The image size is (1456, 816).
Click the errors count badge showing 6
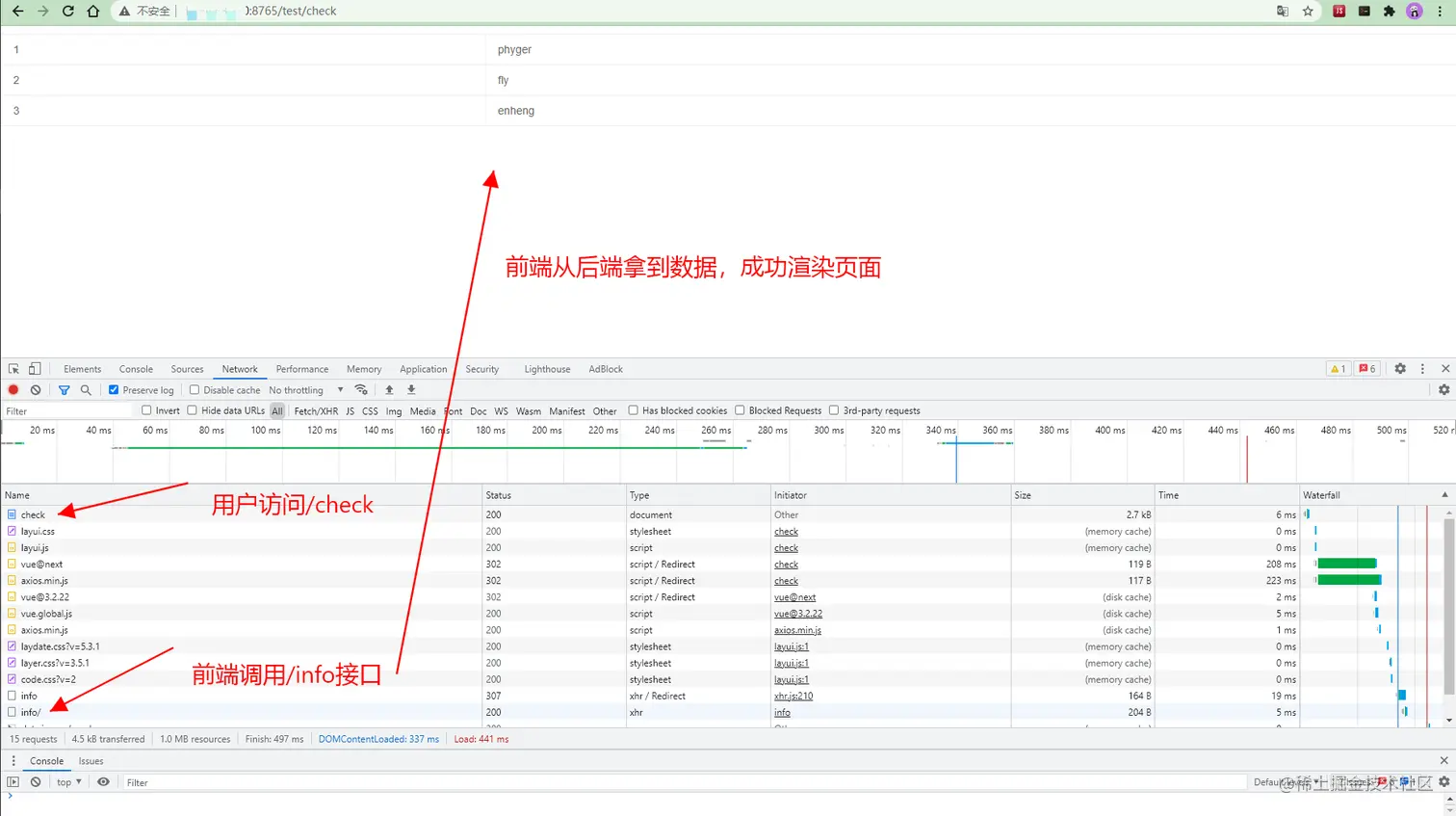point(1367,369)
